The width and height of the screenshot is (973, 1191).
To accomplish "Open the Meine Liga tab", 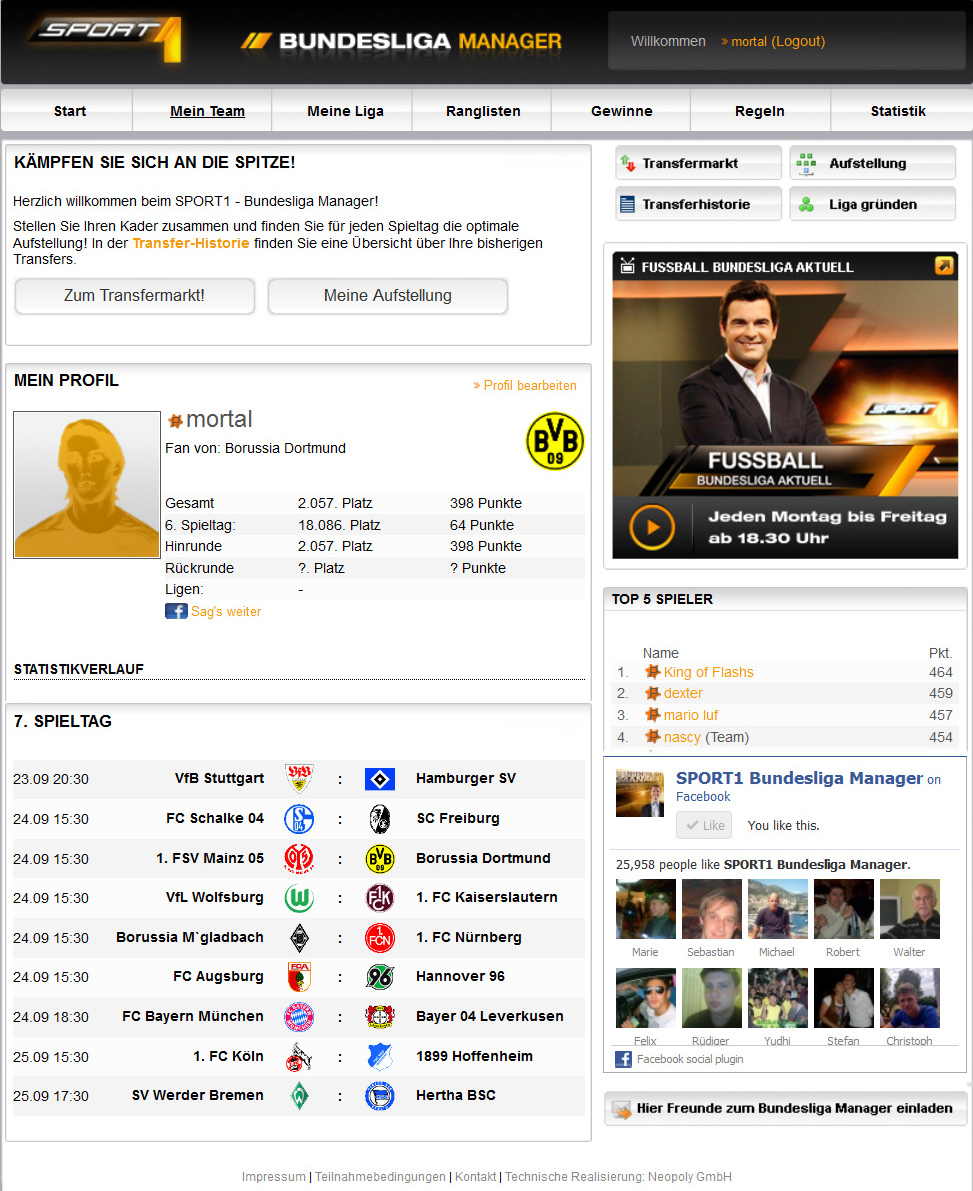I will (346, 111).
